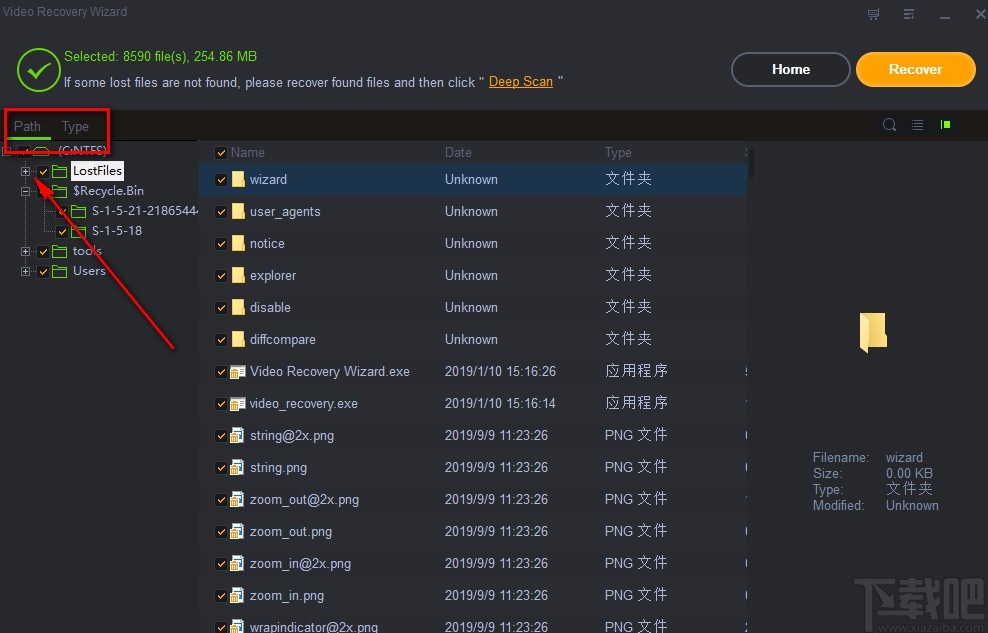
Task: Click the orange Recover button
Action: click(916, 69)
